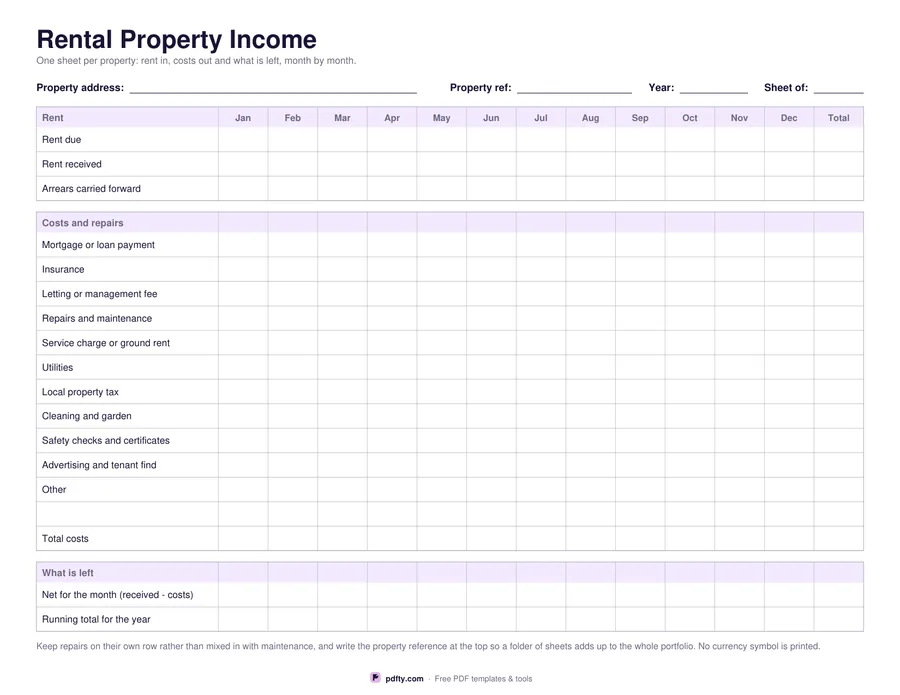Click the 'Rent due' row label
The width and height of the screenshot is (900, 695).
[61, 139]
